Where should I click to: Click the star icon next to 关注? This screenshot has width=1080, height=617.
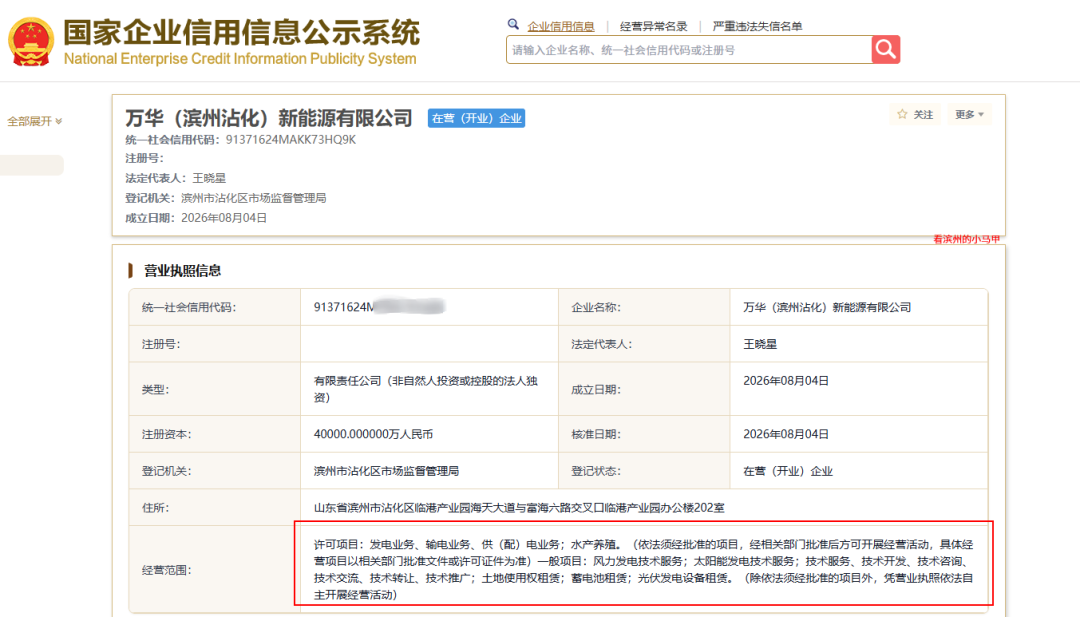(902, 114)
